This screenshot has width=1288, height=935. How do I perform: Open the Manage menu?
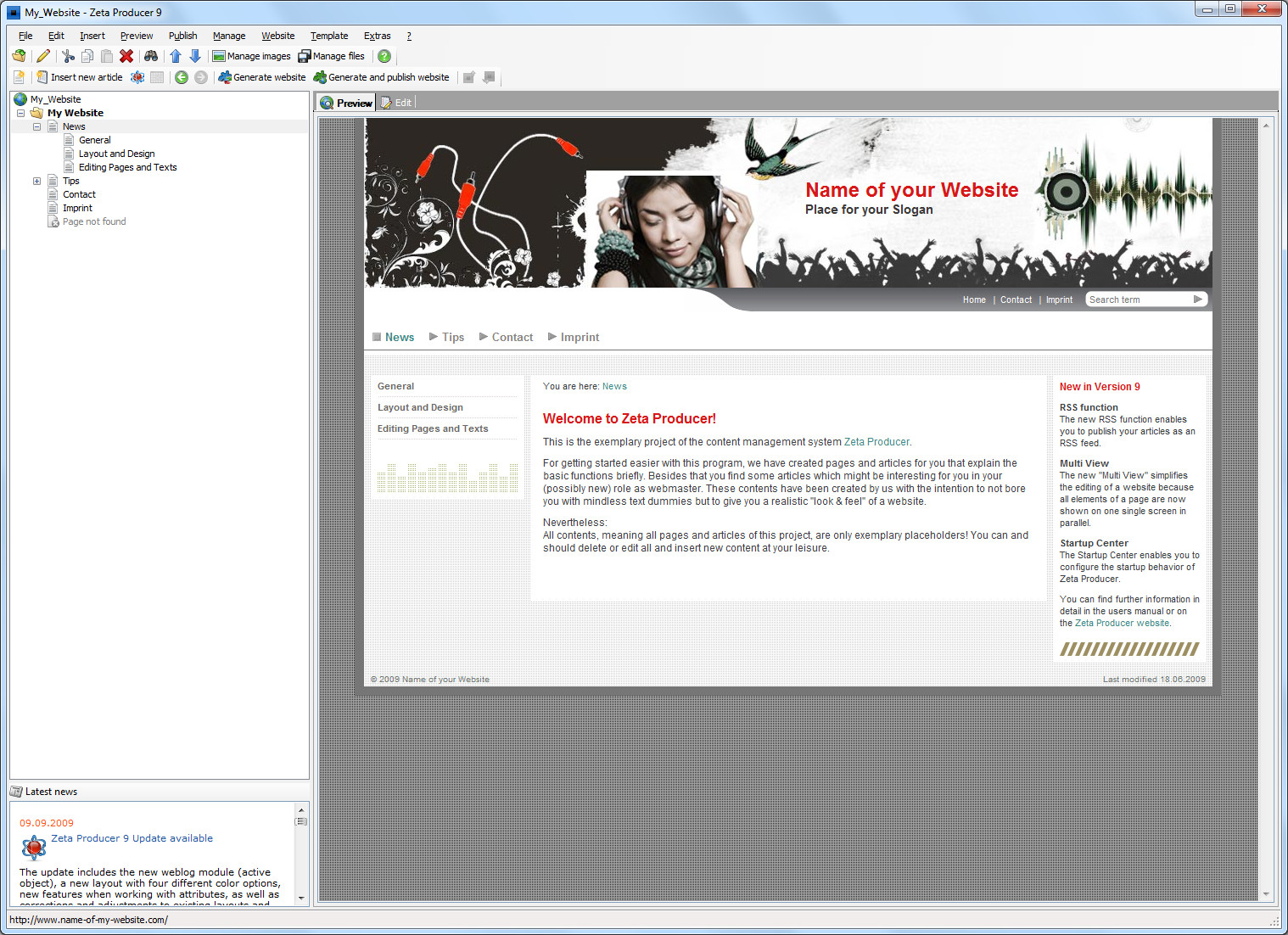coord(229,36)
